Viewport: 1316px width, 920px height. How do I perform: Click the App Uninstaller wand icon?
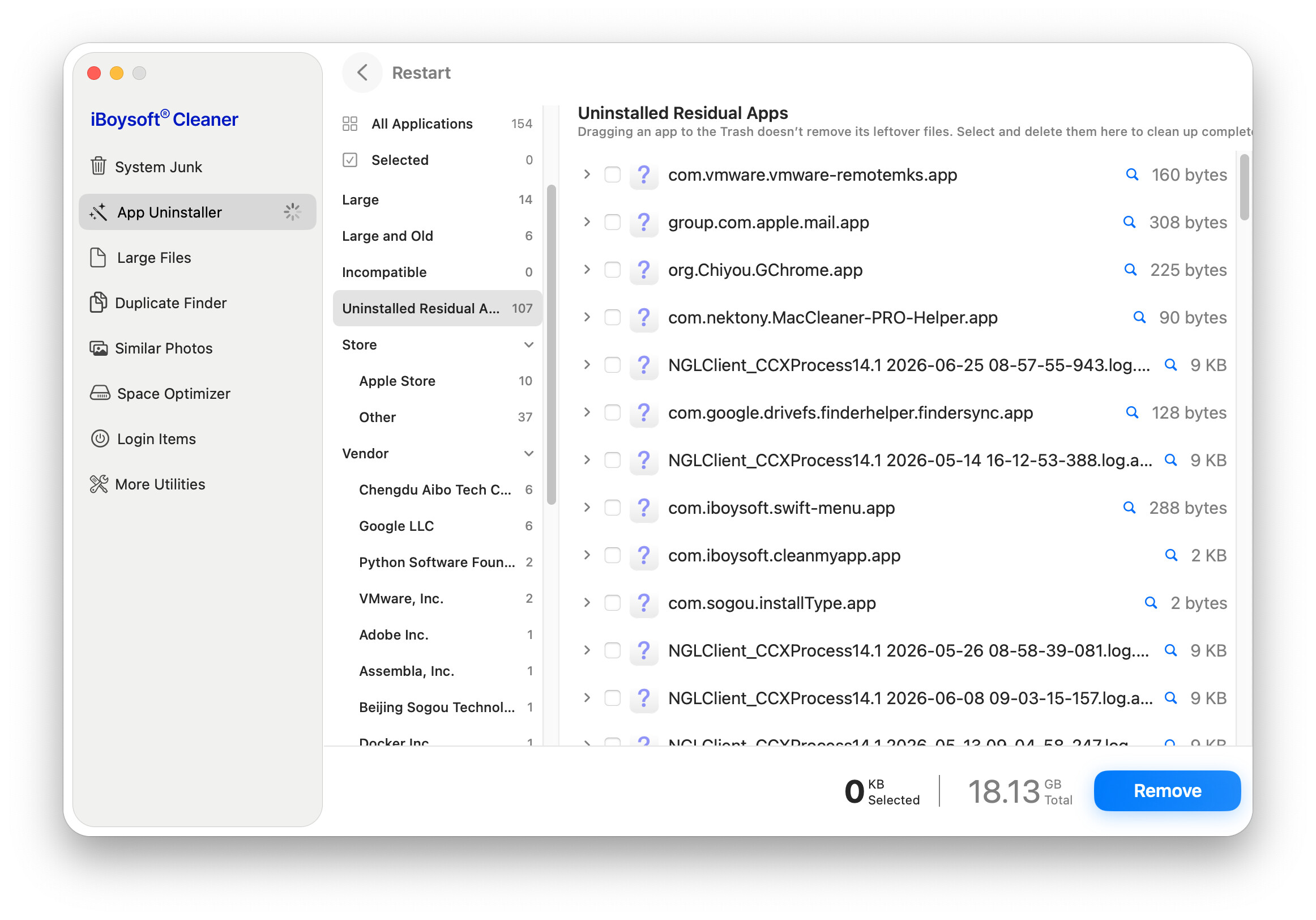pyautogui.click(x=98, y=212)
